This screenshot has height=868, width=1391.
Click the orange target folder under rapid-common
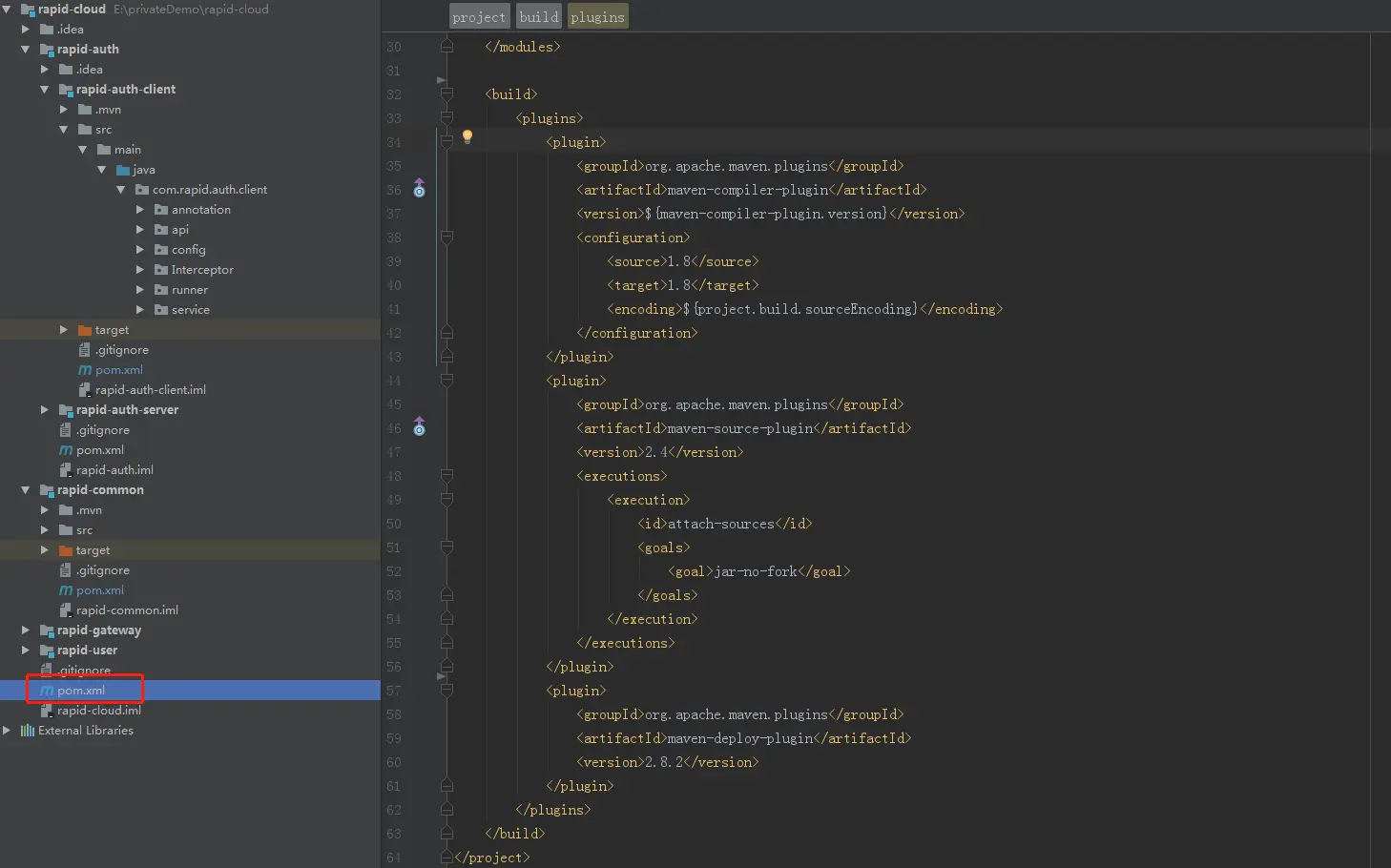pyautogui.click(x=66, y=550)
